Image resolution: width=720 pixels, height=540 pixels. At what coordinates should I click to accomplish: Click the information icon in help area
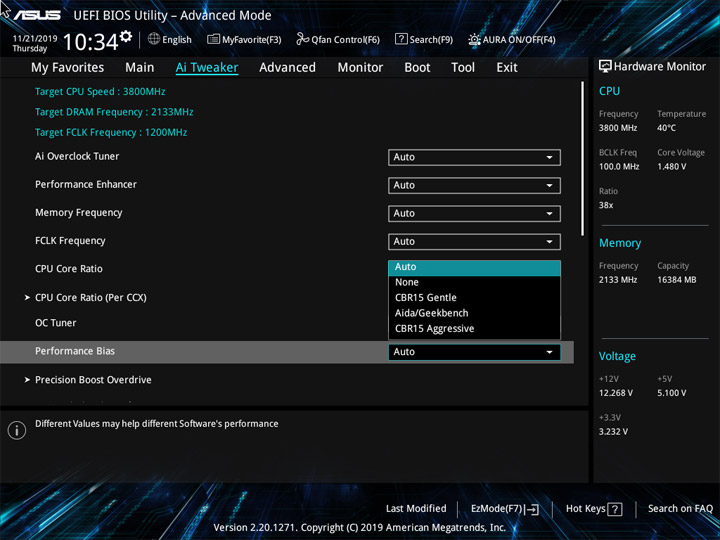(17, 430)
